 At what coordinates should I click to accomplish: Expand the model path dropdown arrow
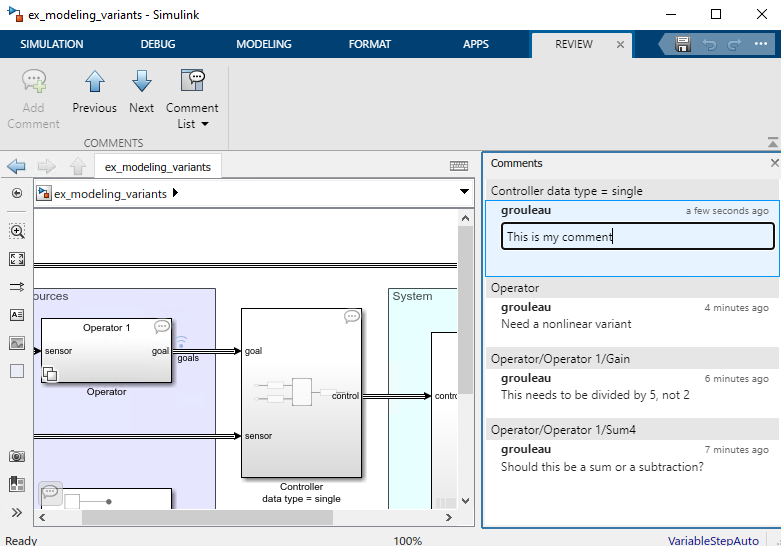click(x=464, y=193)
